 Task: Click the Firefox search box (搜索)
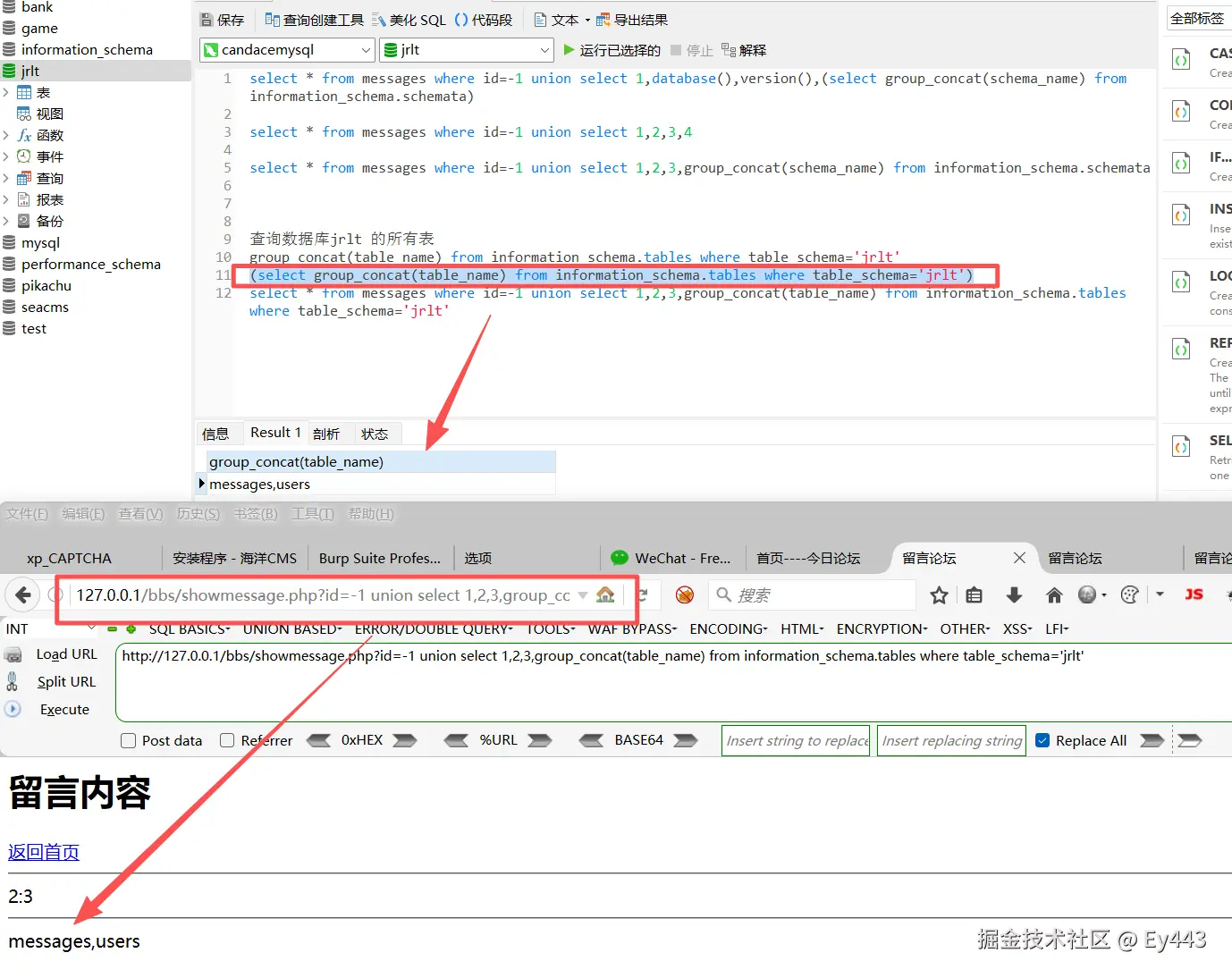coord(812,595)
